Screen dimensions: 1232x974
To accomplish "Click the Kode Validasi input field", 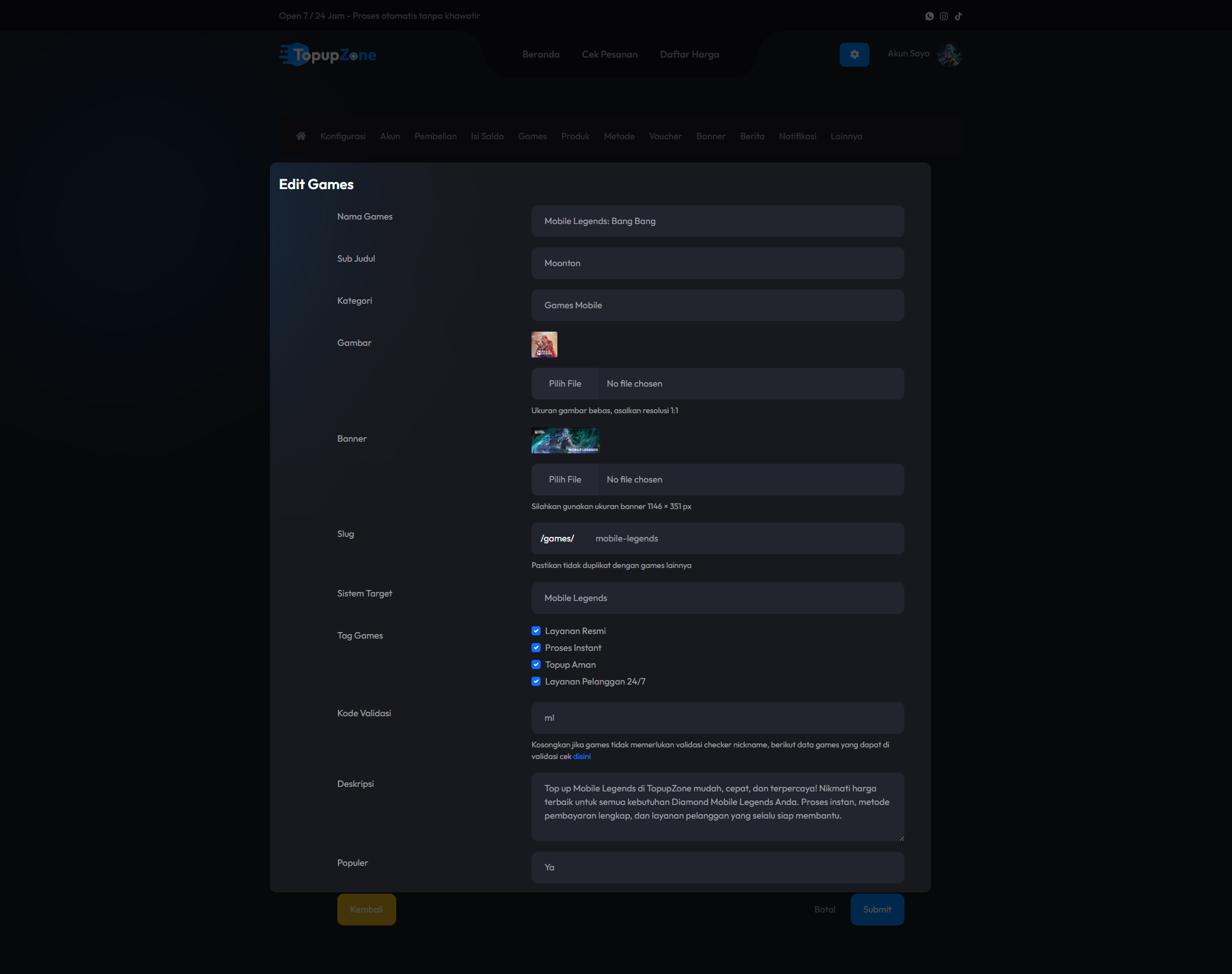I will click(718, 718).
